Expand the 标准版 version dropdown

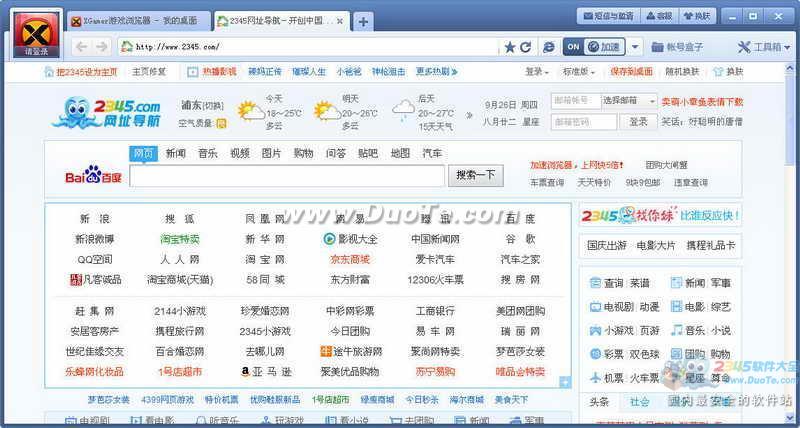pos(579,72)
